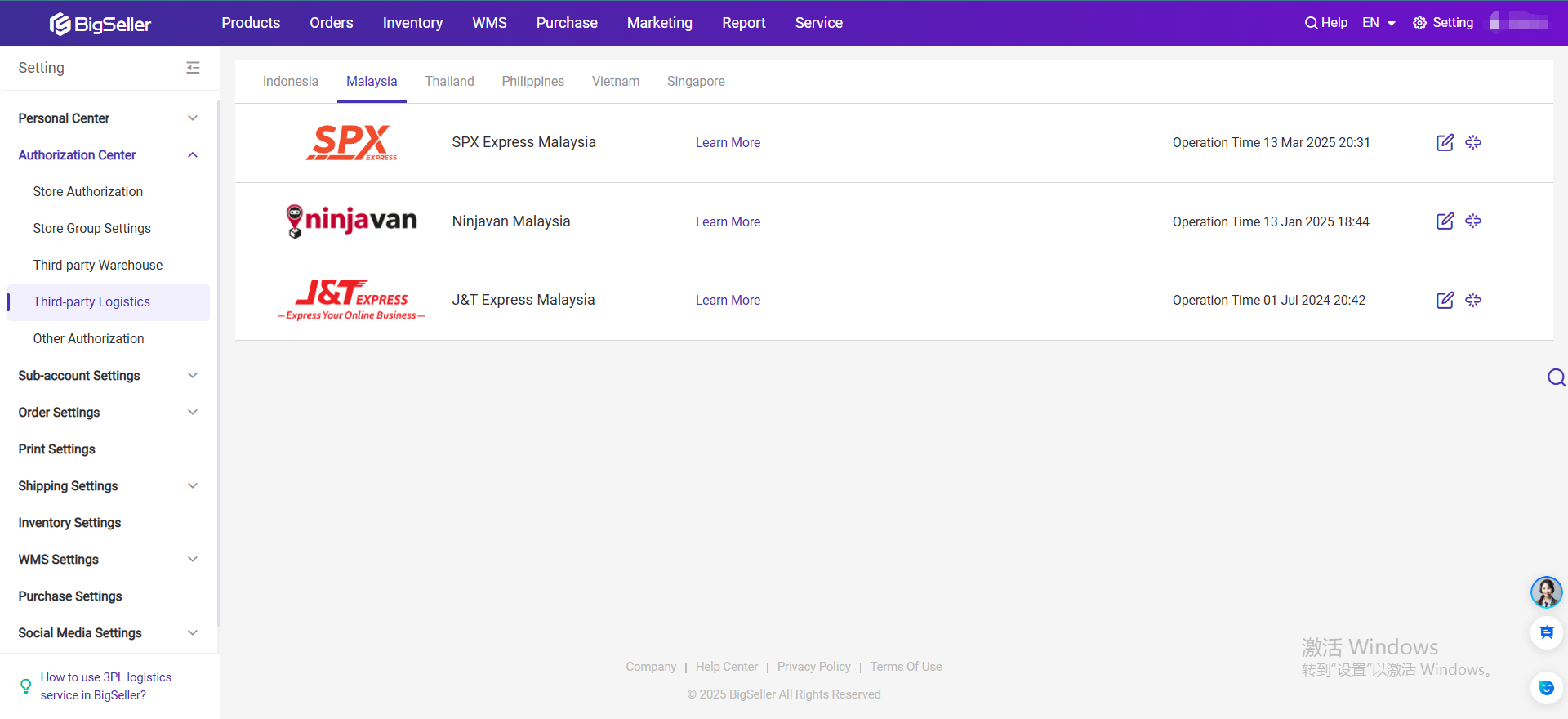
Task: Click the unlink icon for SPX Express Malaysia
Action: (x=1472, y=142)
